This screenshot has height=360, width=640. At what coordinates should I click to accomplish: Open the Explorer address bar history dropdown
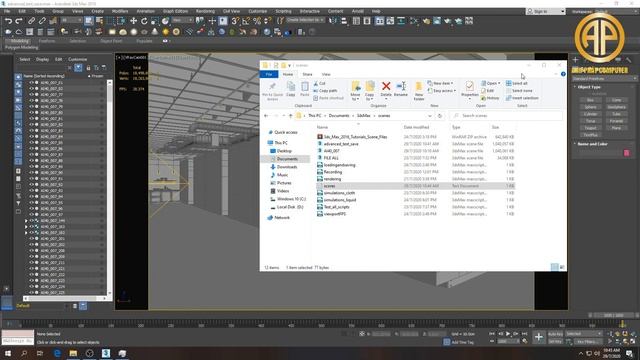[x=430, y=116]
